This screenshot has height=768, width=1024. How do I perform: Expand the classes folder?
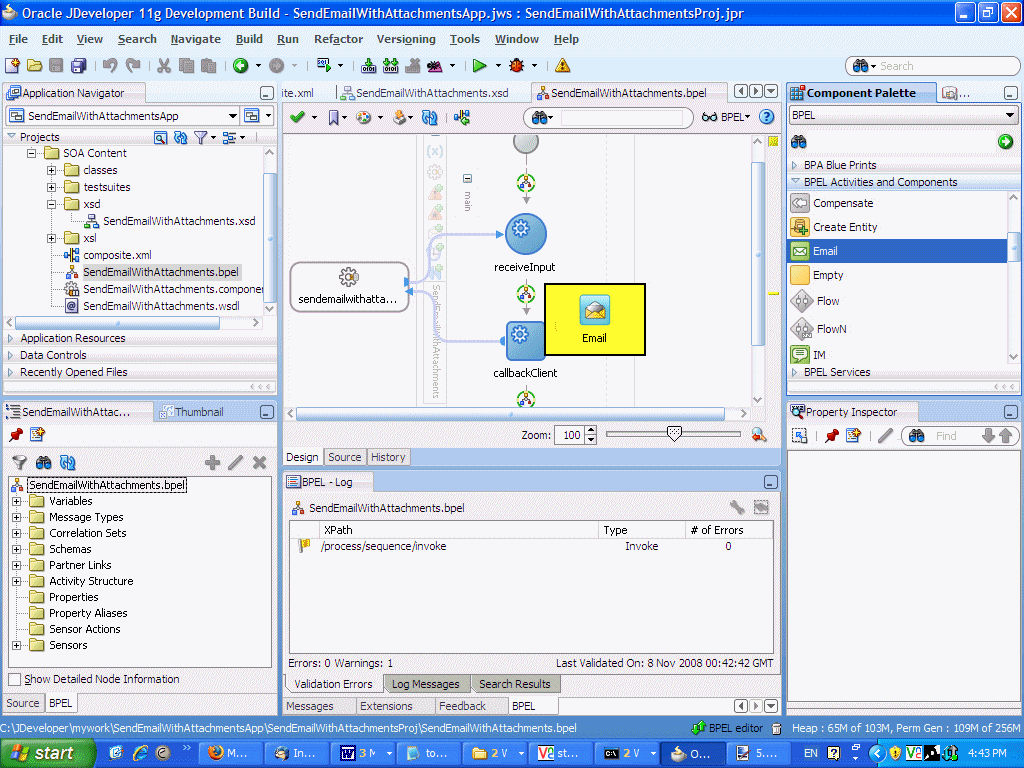(52, 170)
